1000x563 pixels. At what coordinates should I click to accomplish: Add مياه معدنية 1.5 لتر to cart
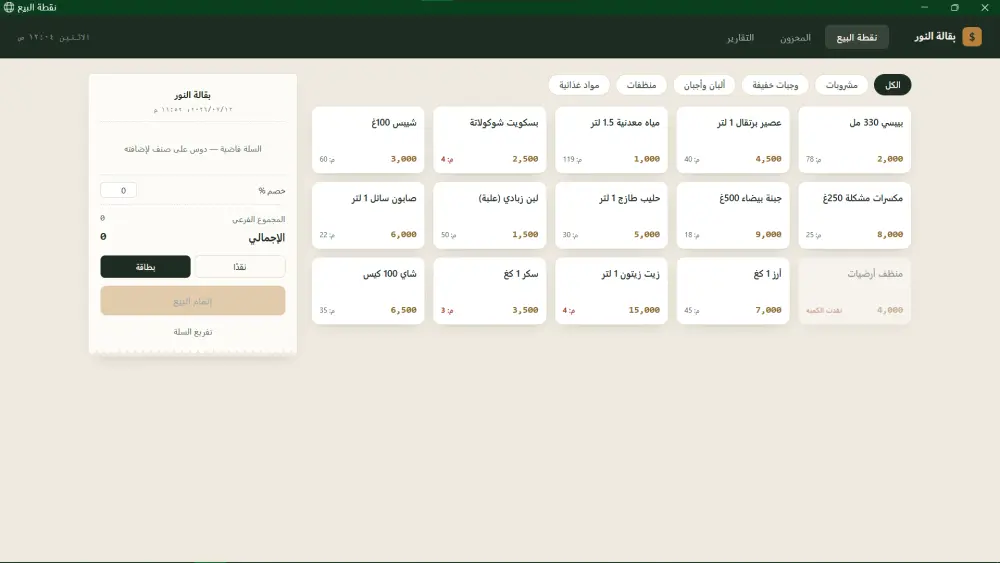click(611, 140)
